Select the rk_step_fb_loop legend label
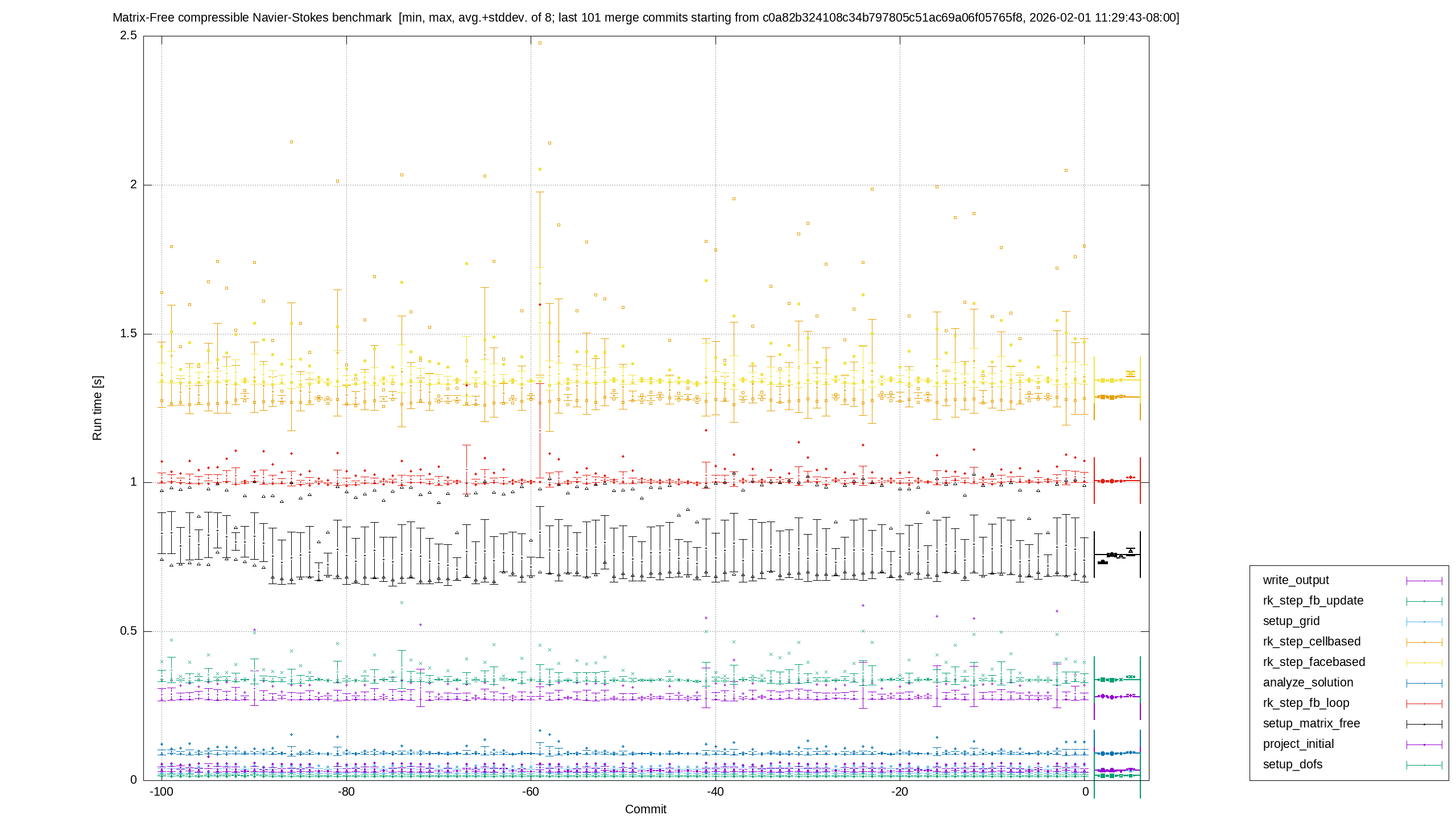1456x819 pixels. [1306, 703]
